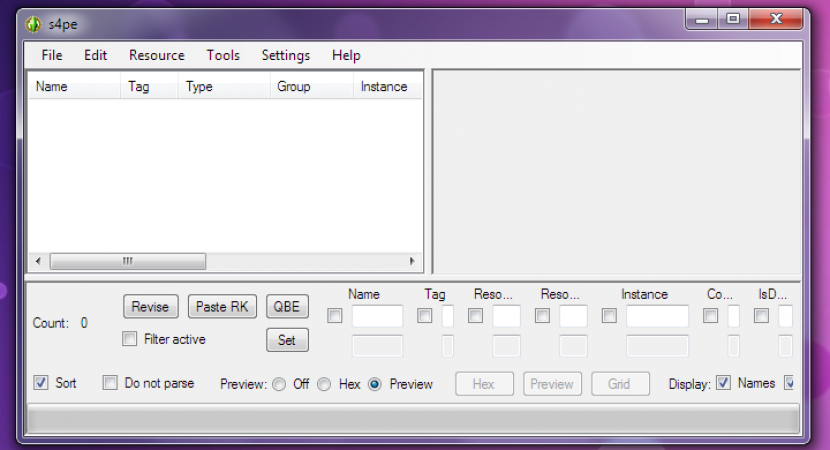
Task: Open the Settings menu
Action: pos(286,56)
